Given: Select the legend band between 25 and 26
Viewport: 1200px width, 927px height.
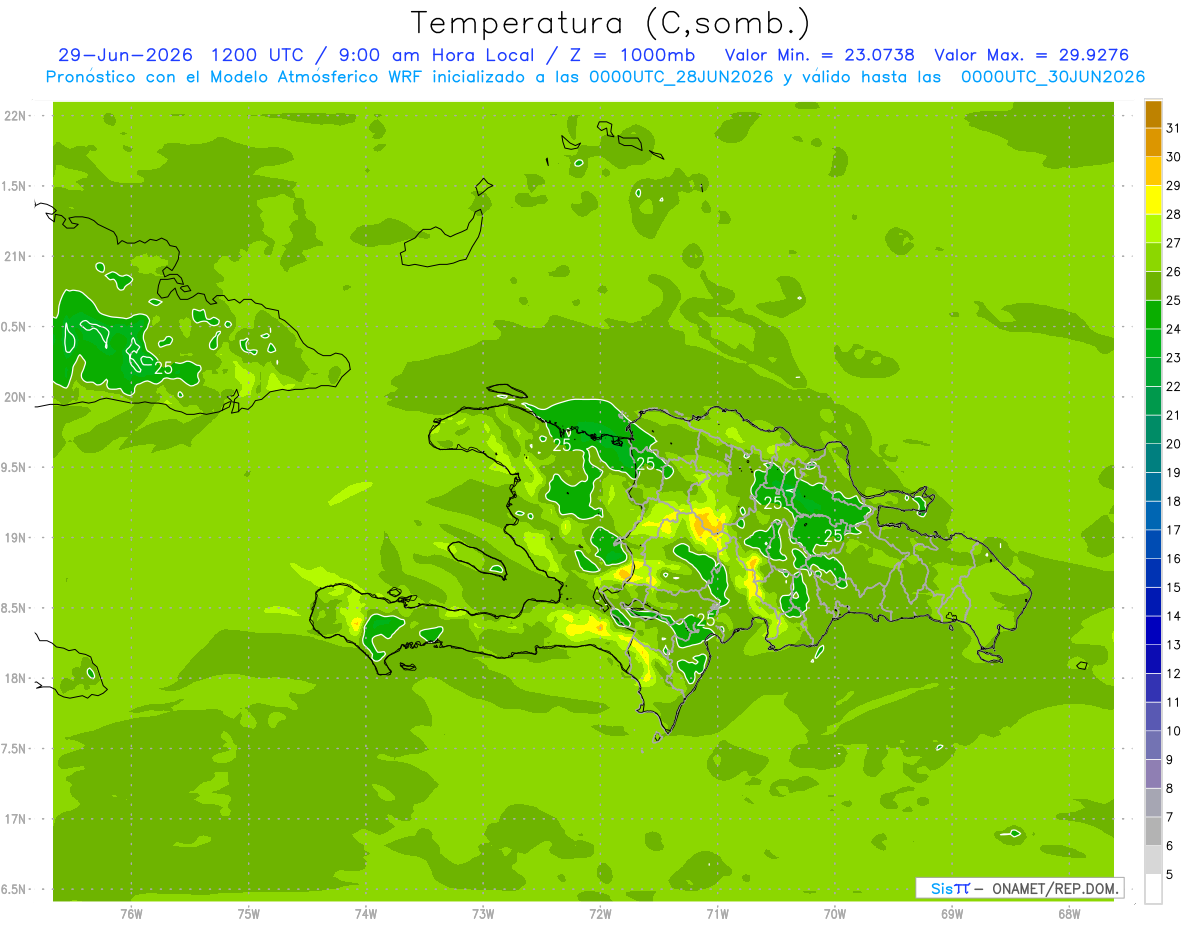Looking at the screenshot, I should coord(1153,286).
